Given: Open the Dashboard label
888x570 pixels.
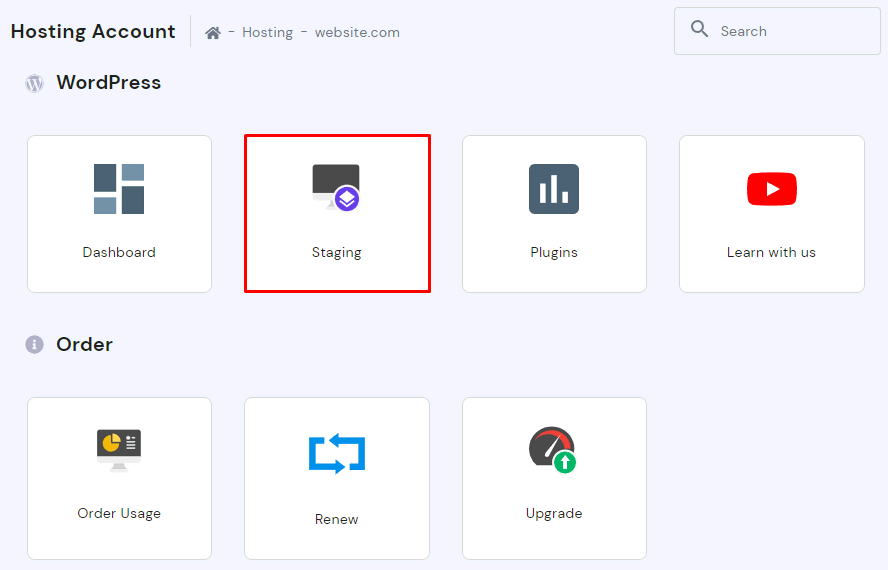Looking at the screenshot, I should 119,253.
